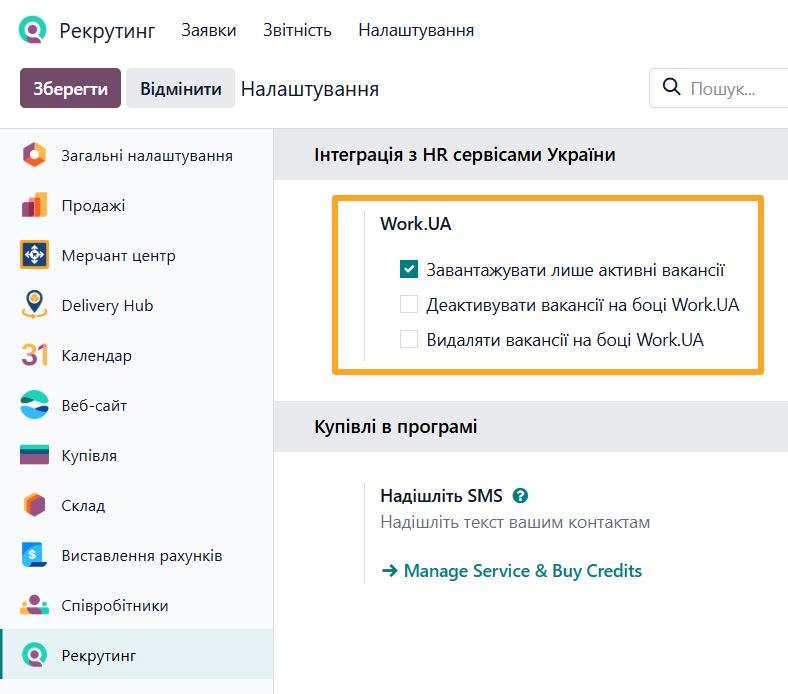Select the Календар 31 icon
Image resolution: width=788 pixels, height=694 pixels.
pos(34,355)
